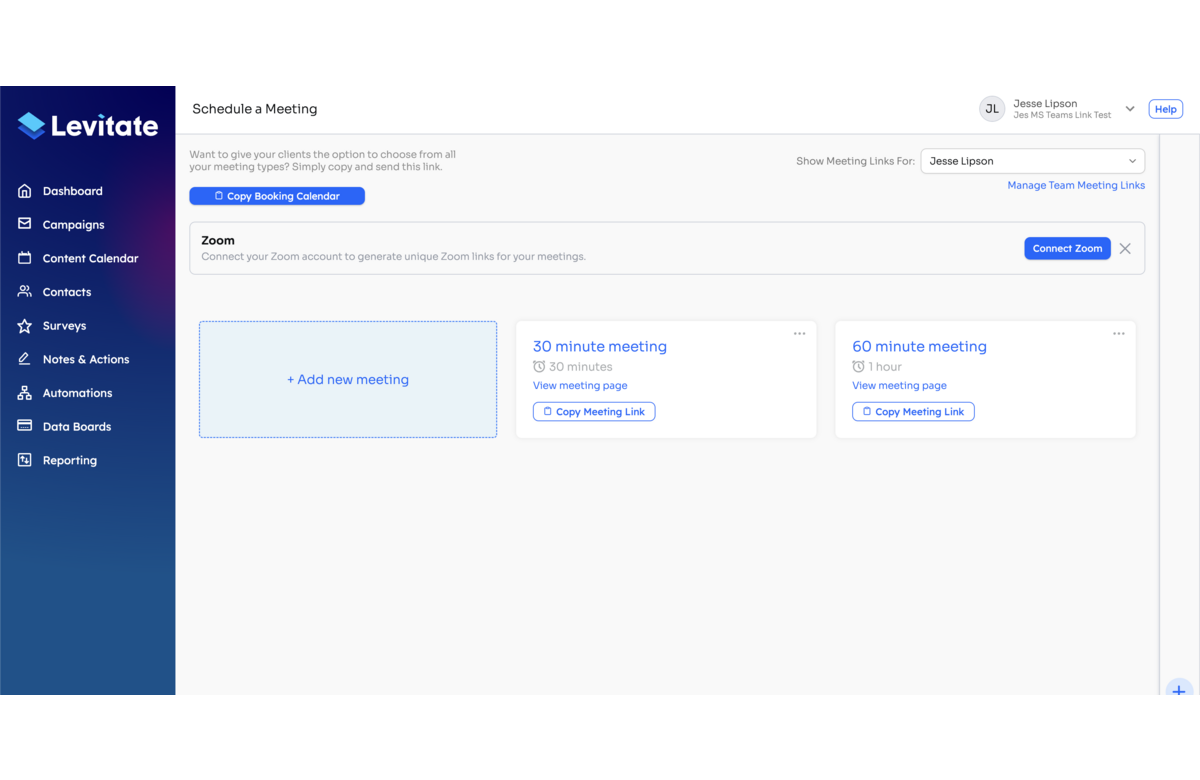Open the 60 minute meeting title
Screen dimensions: 1200x780
(919, 346)
